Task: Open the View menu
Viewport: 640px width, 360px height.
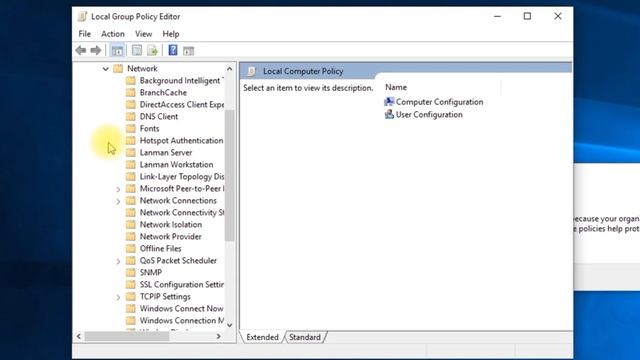Action: click(x=143, y=34)
